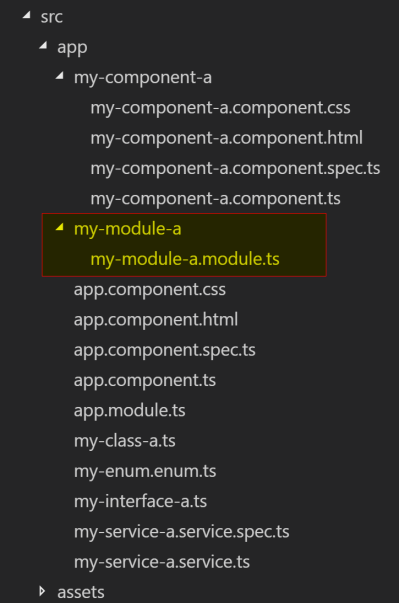Expand the assets folder arrow
Viewport: 399px width, 603px height.
(43, 591)
